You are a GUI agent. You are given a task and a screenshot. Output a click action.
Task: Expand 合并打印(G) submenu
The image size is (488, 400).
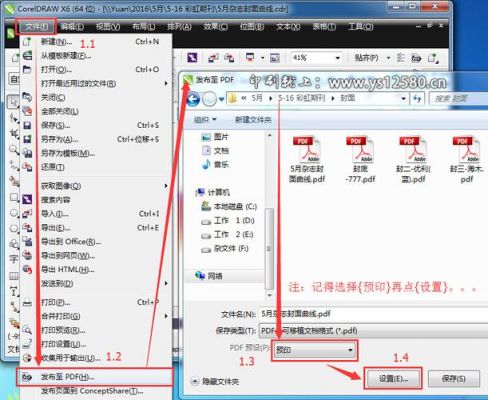coord(97,316)
